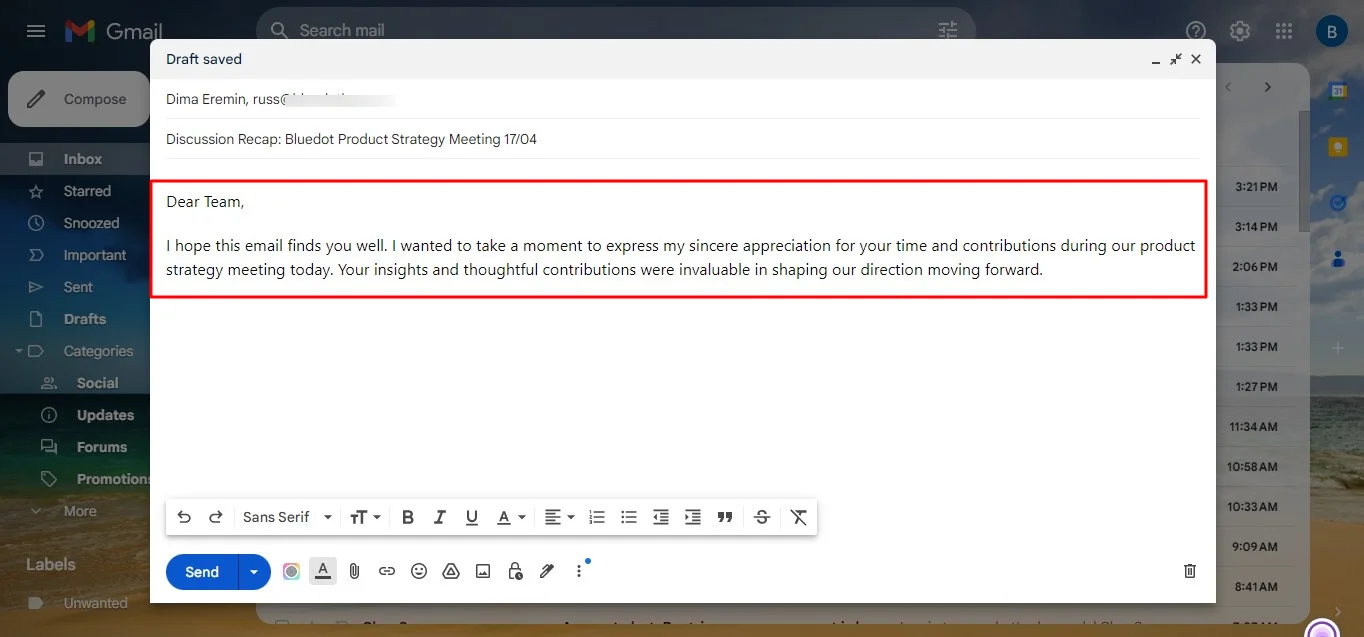
Task: Insert a photo into the message
Action: point(482,570)
